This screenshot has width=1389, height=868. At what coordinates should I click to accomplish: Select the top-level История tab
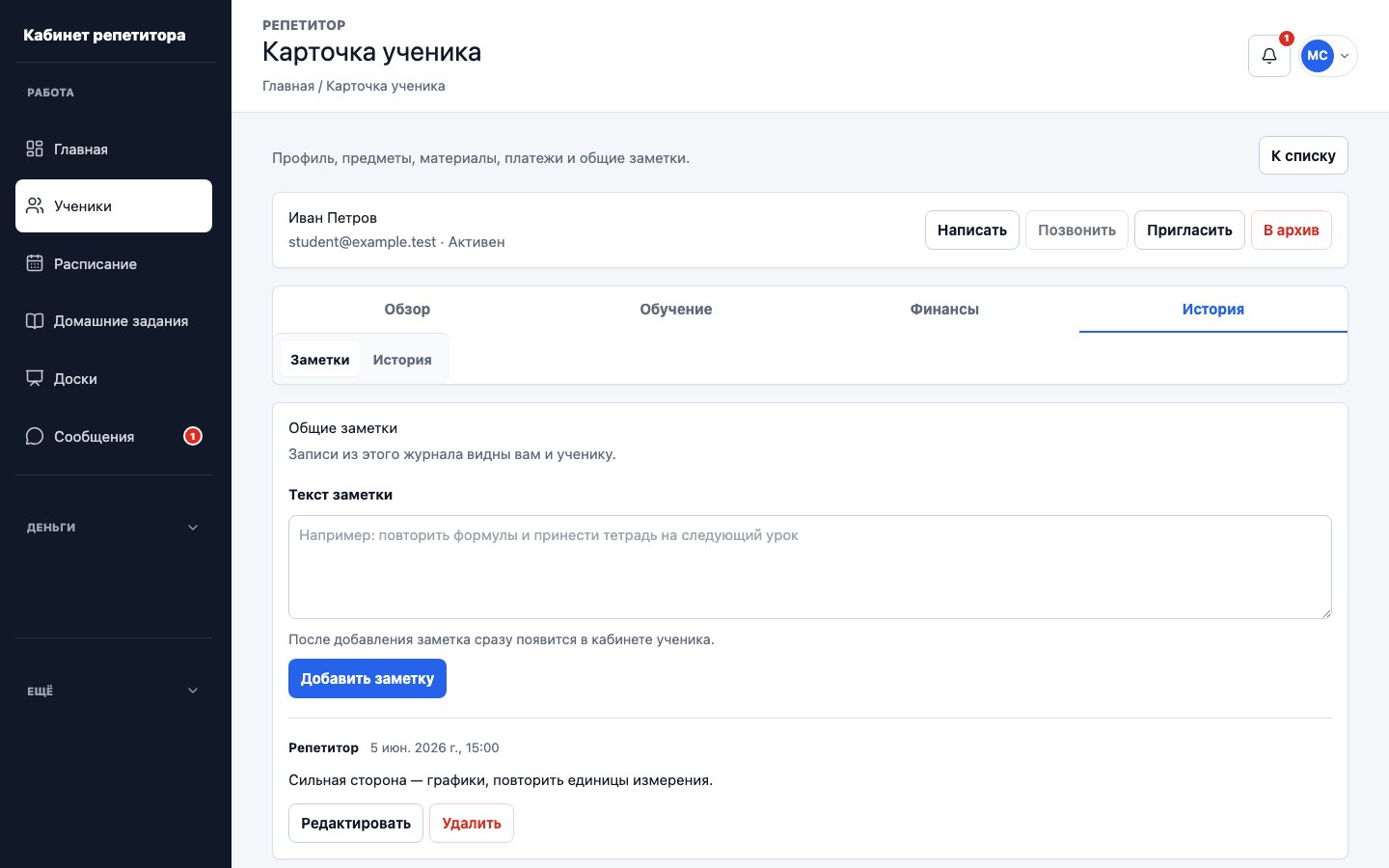(1213, 310)
